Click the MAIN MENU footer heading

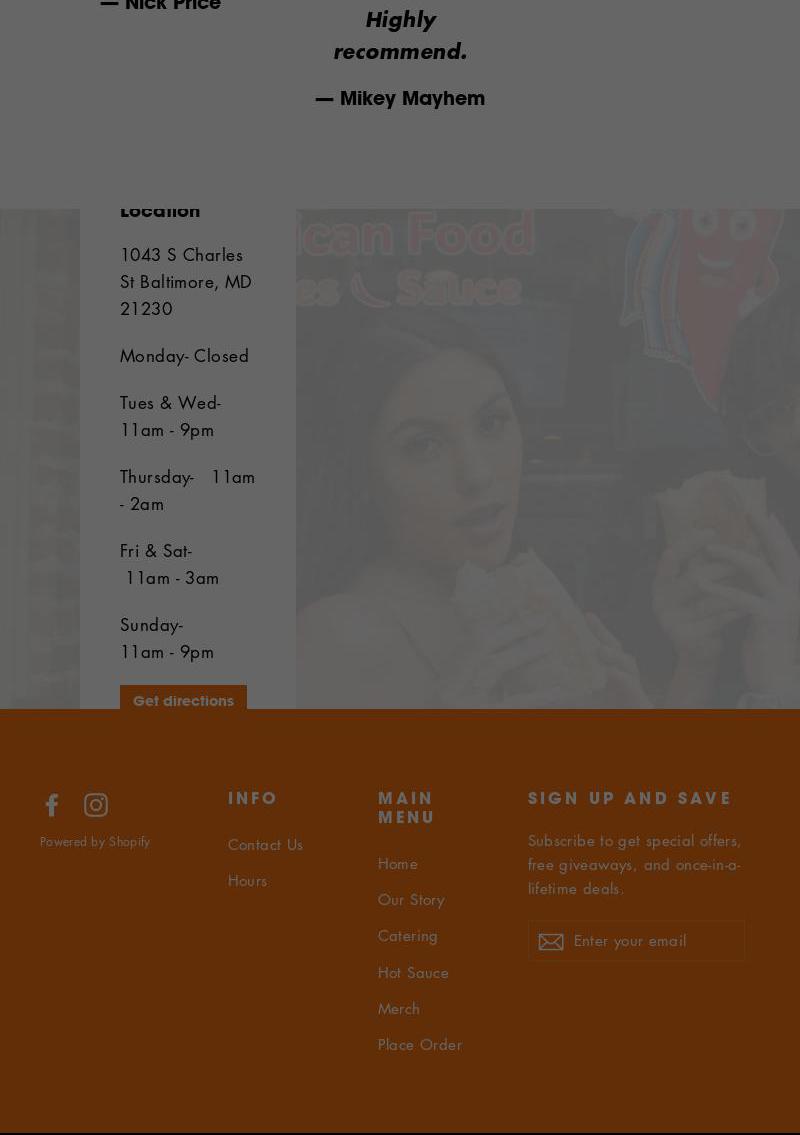[x=405, y=807]
